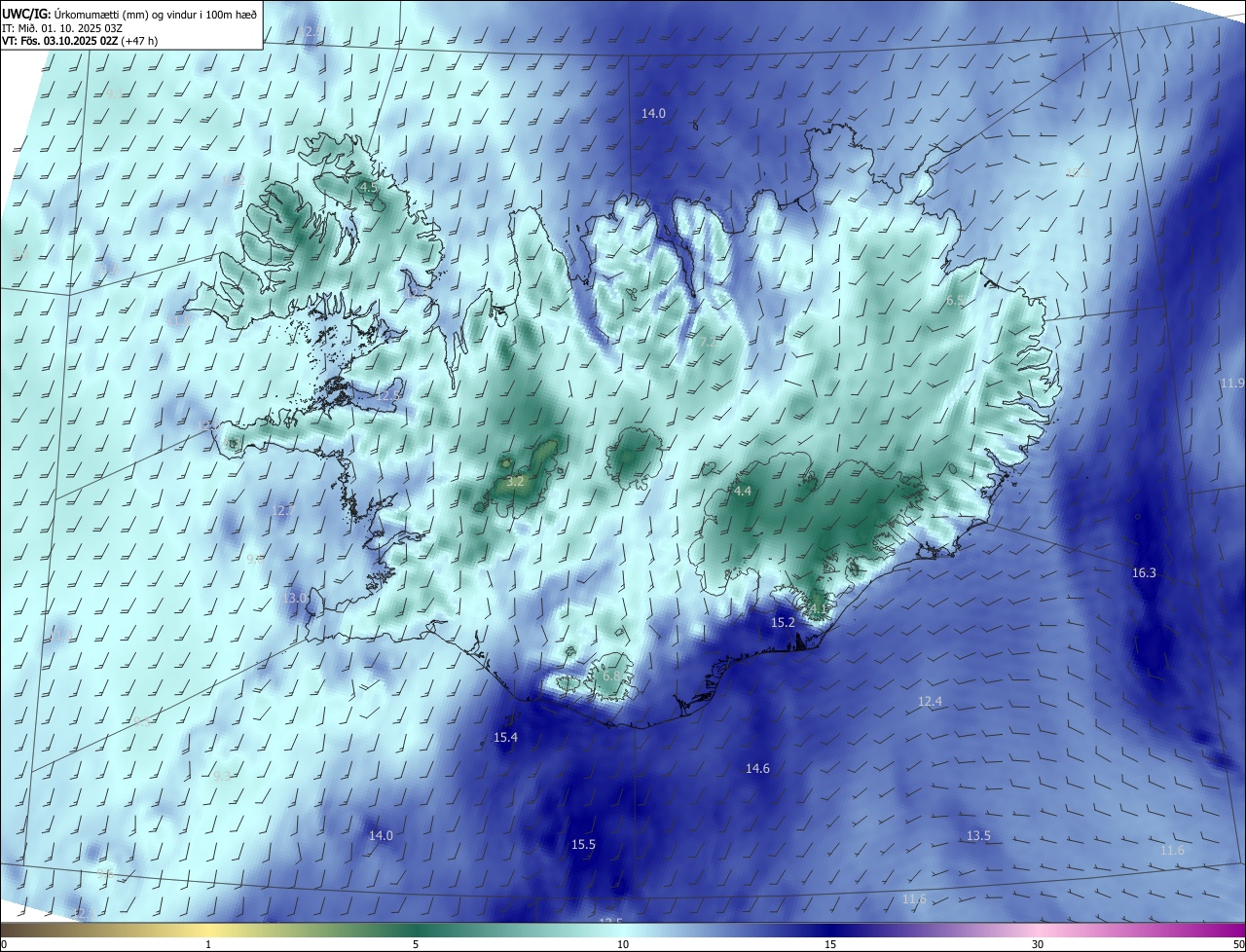Click the 15.4 value label
Screen dimensions: 1246x952
506,738
